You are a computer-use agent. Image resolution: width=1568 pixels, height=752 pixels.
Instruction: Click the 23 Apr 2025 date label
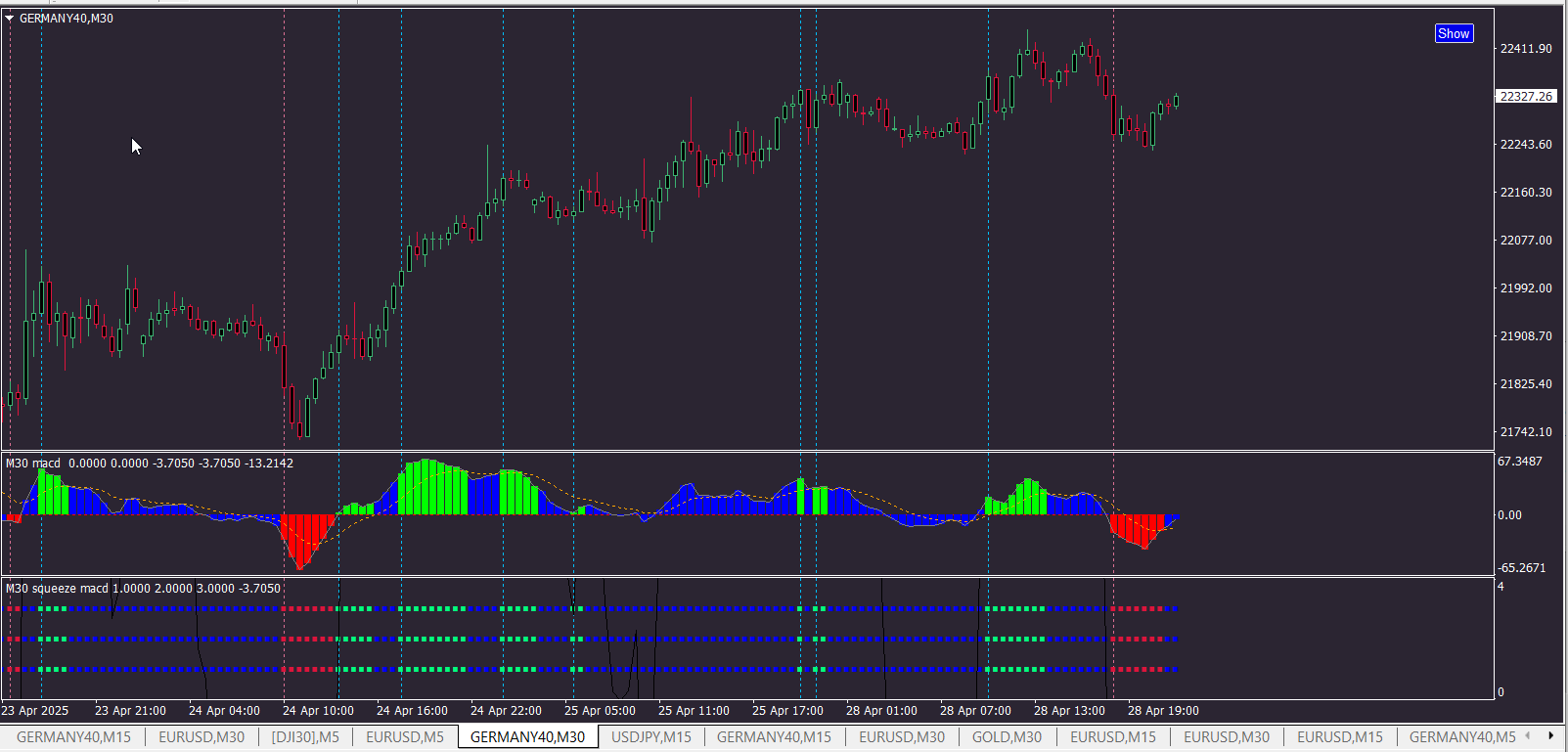(35, 711)
